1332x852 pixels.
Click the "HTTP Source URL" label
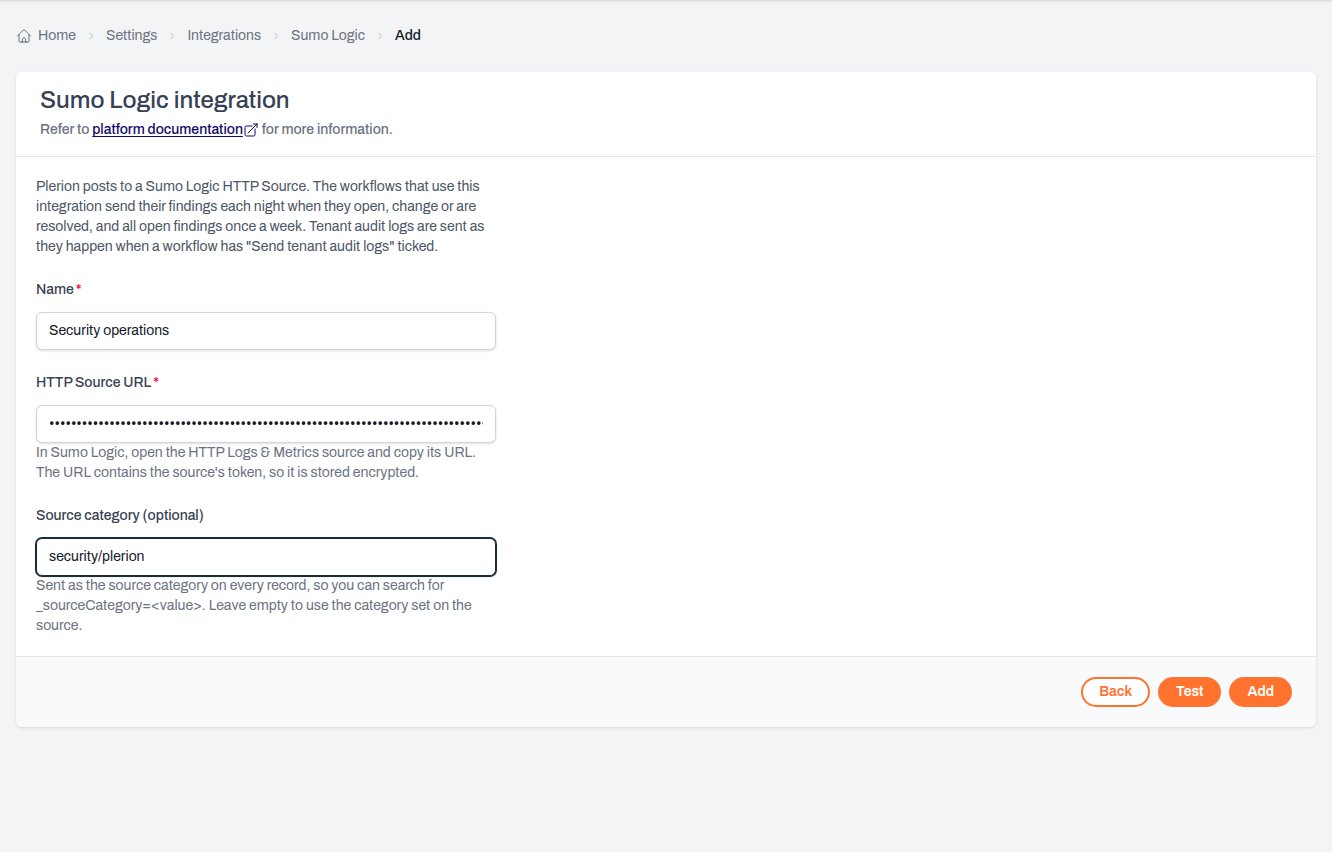click(x=94, y=382)
